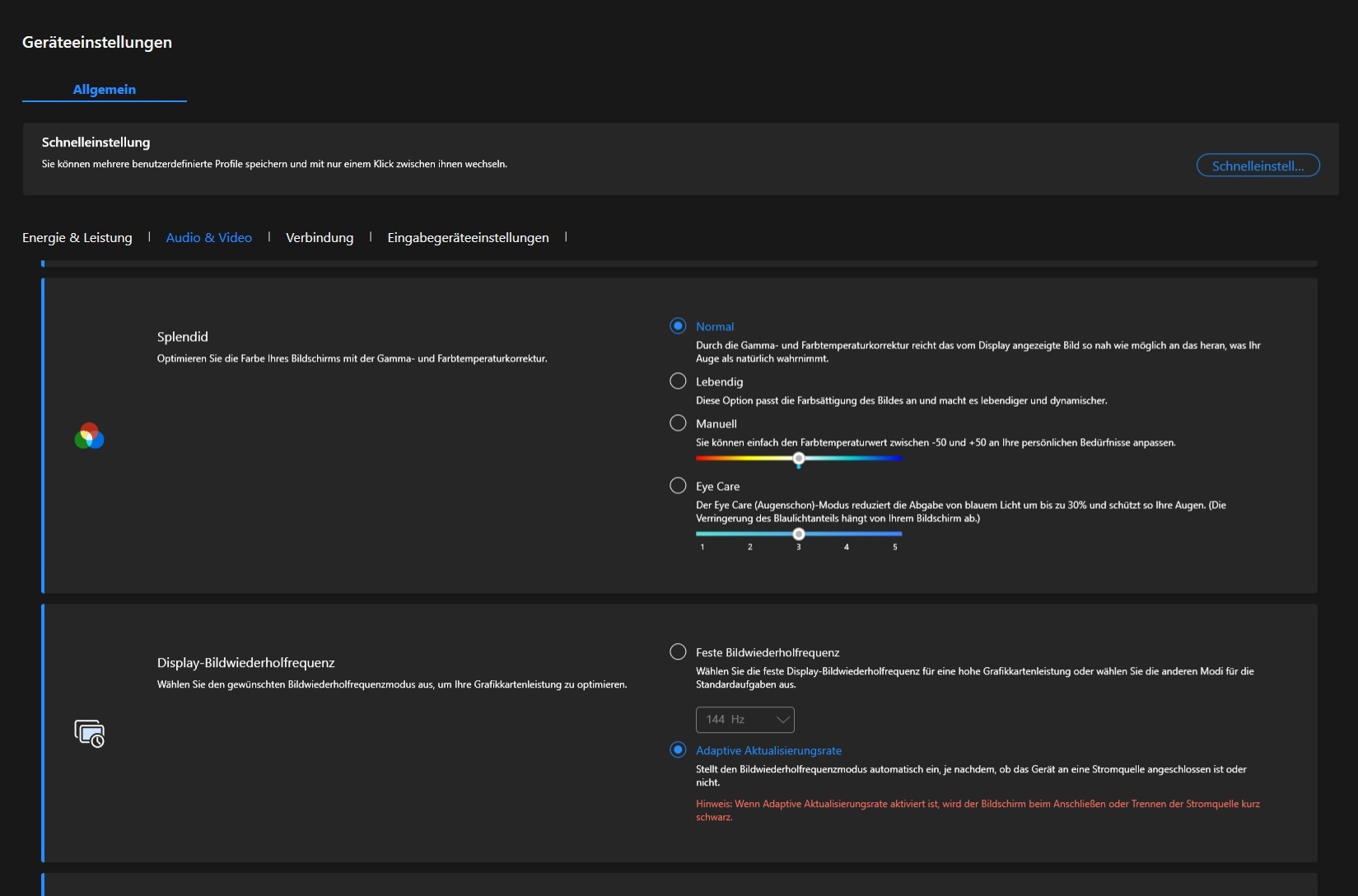This screenshot has height=896, width=1358.
Task: Open Eingabegeräteeinstellungen section
Action: coord(468,238)
